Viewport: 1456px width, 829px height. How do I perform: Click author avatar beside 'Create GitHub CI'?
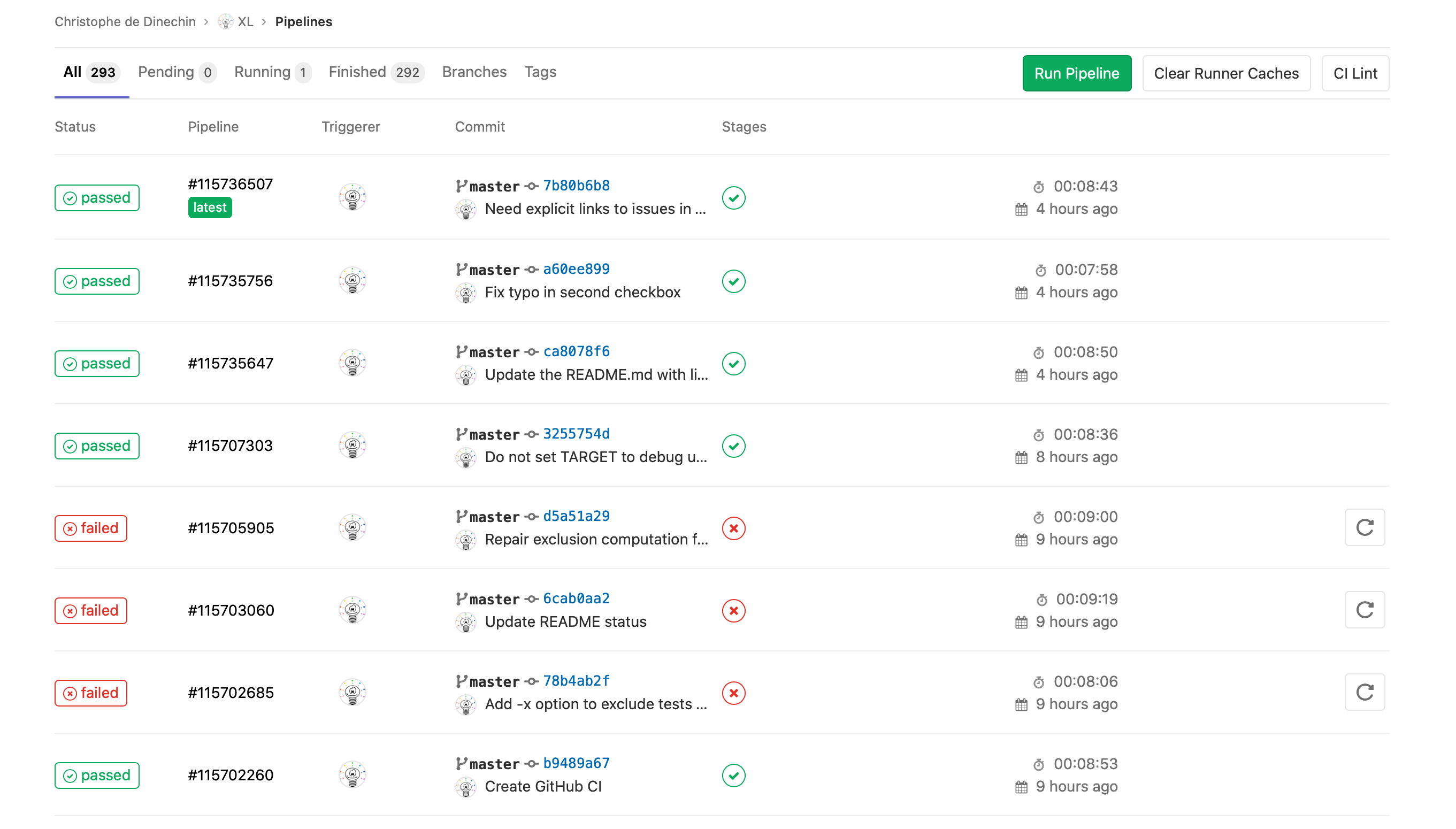click(466, 787)
